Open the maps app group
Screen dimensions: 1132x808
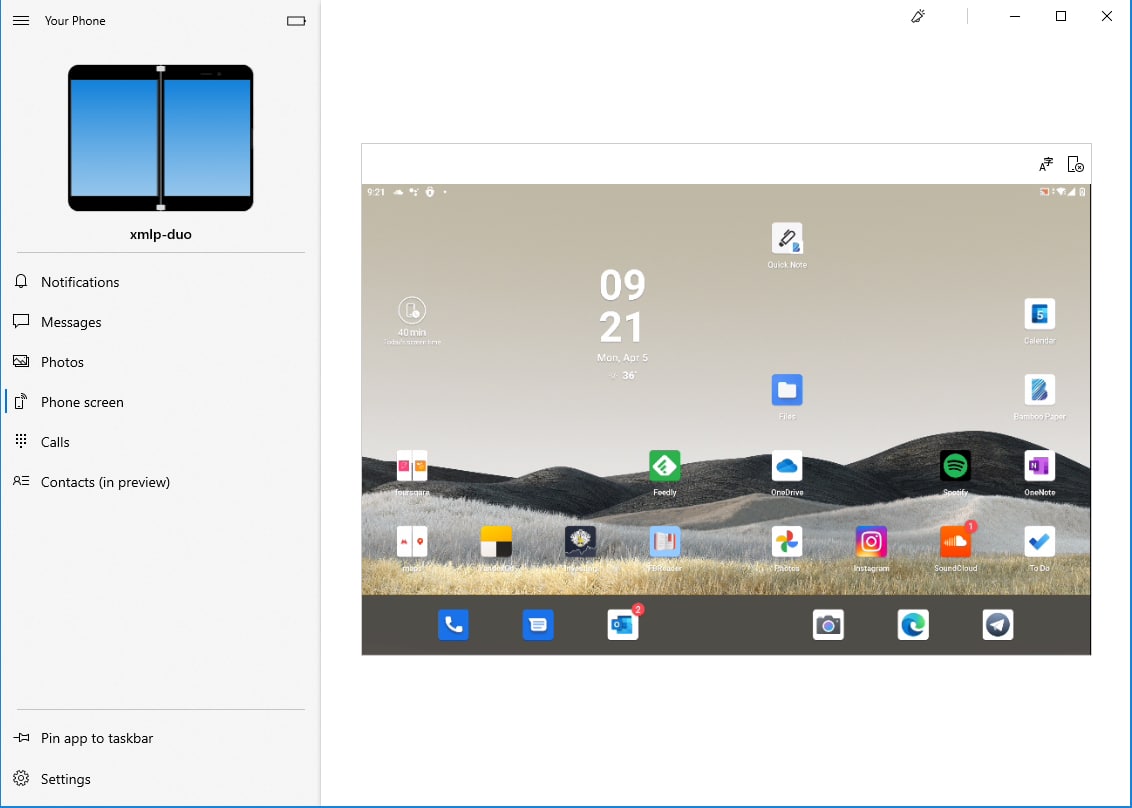click(412, 549)
